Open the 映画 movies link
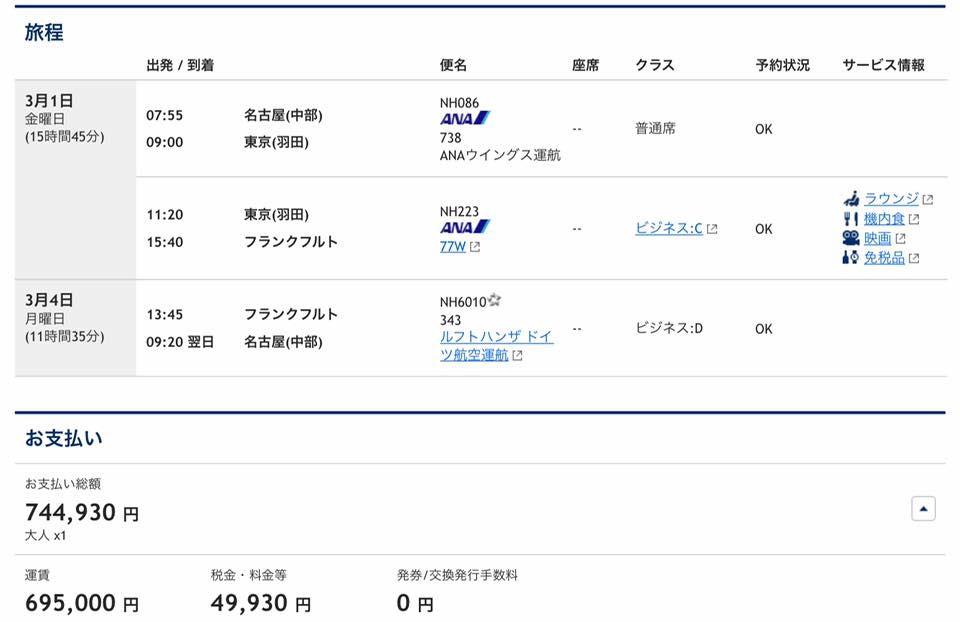Image resolution: width=960 pixels, height=622 pixels. pos(877,238)
